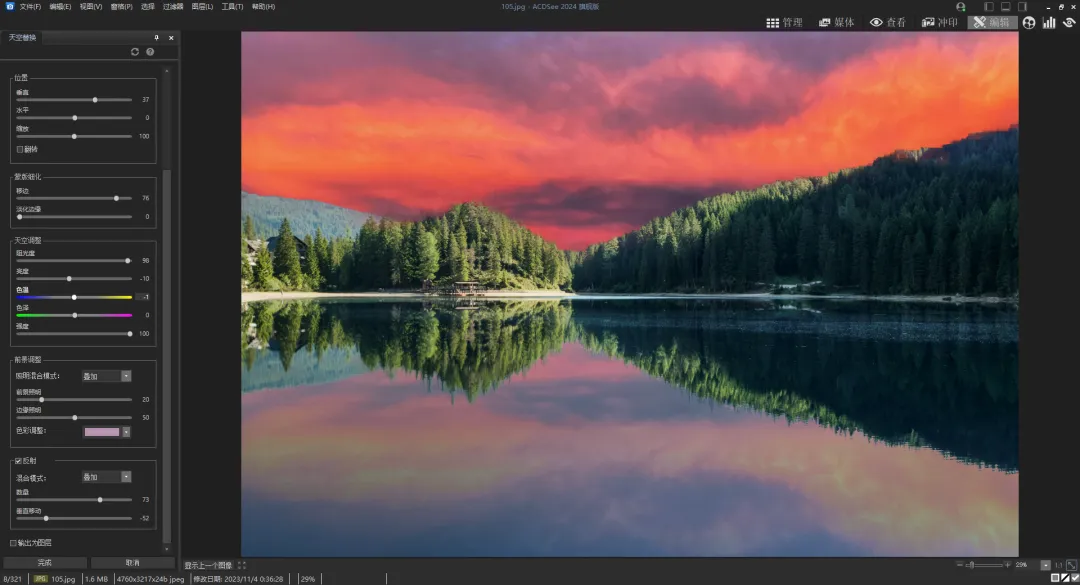Open the 色彩调整 color dropdown arrow

click(x=126, y=432)
